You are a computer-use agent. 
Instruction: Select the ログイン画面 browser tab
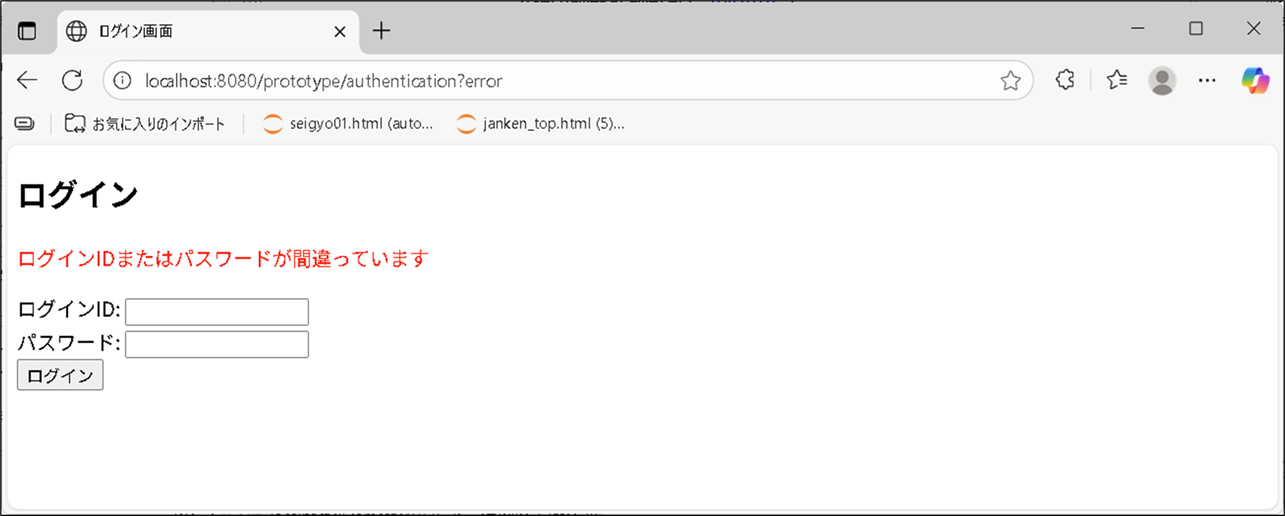click(x=207, y=31)
